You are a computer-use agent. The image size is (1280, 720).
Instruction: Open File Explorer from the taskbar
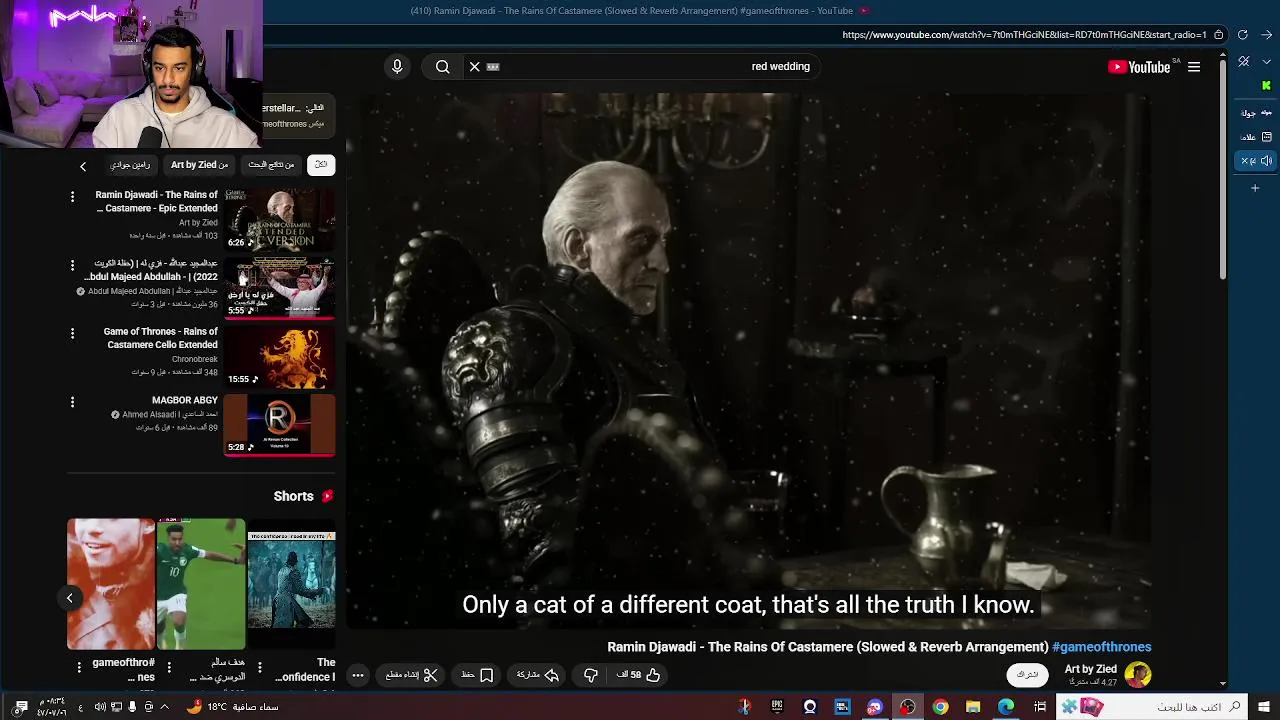click(x=973, y=707)
